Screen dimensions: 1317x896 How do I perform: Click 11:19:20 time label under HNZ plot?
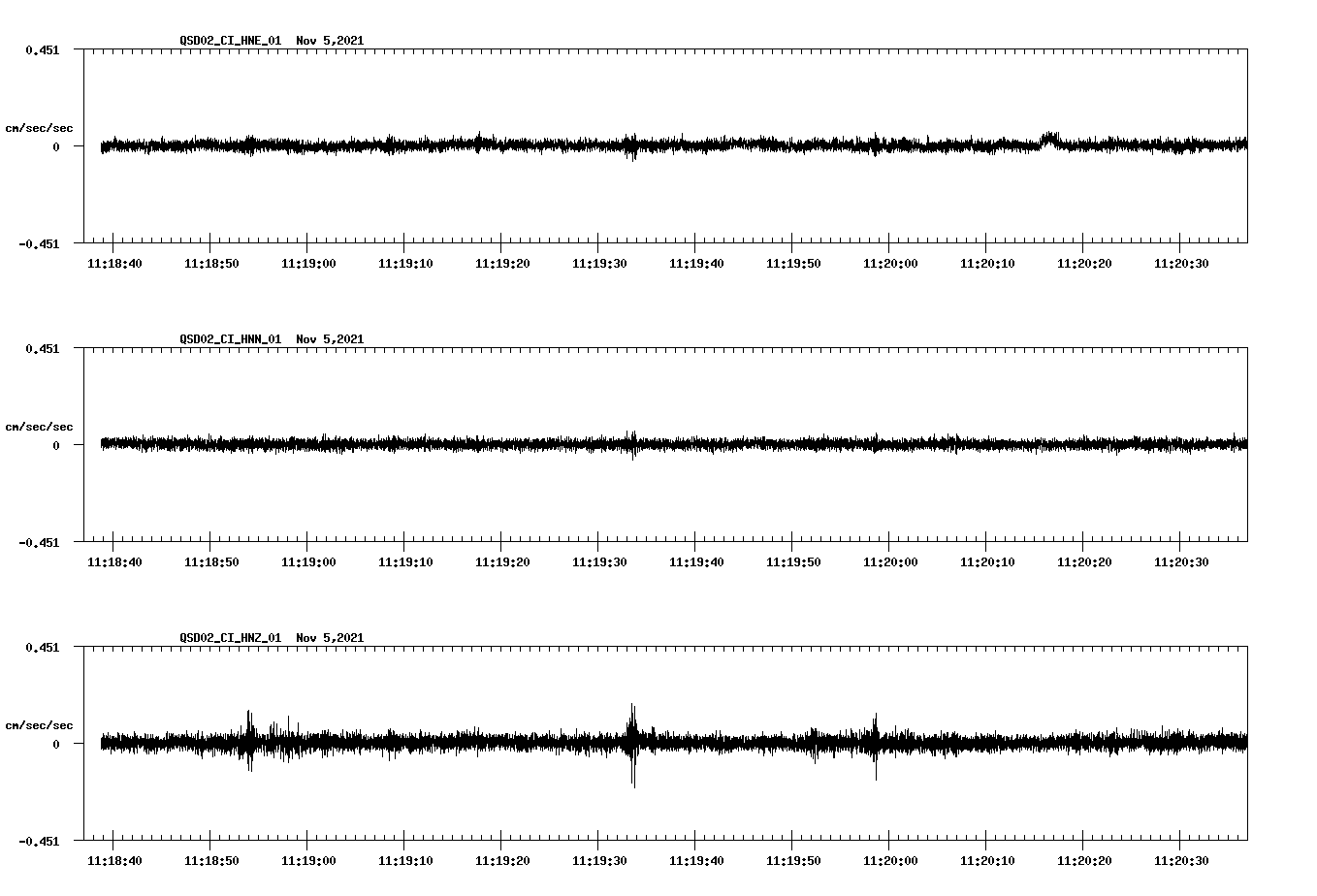[502, 861]
